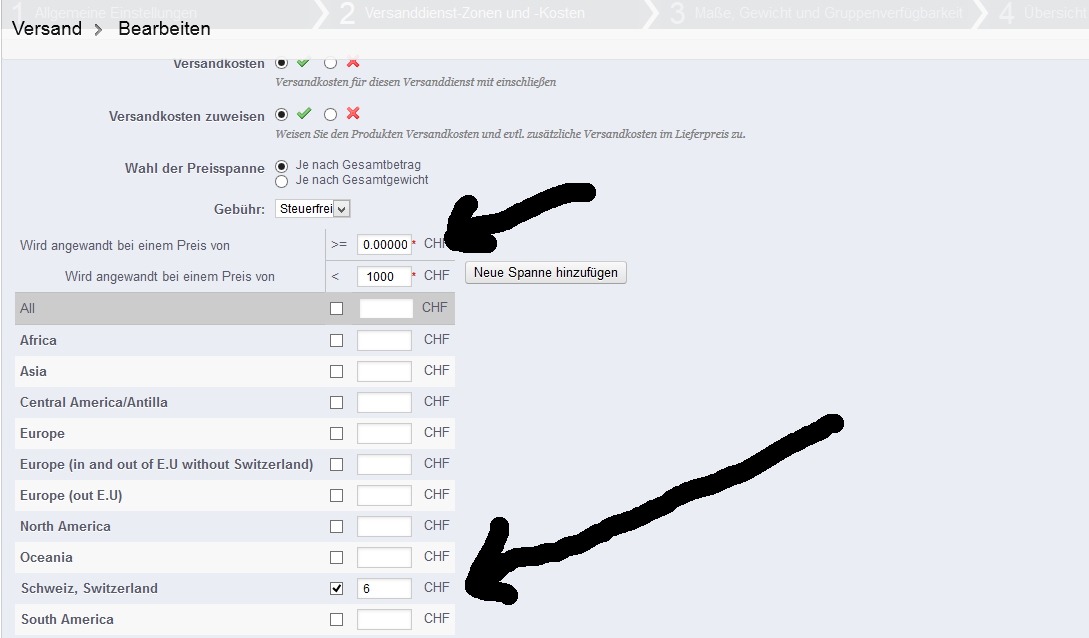This screenshot has height=638, width=1089.
Task: Uncheck the 'Schweiz, Switzerland' checkbox
Action: pyautogui.click(x=336, y=588)
